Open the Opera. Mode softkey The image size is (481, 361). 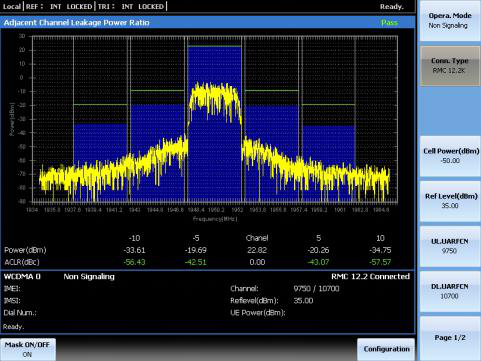tap(449, 21)
